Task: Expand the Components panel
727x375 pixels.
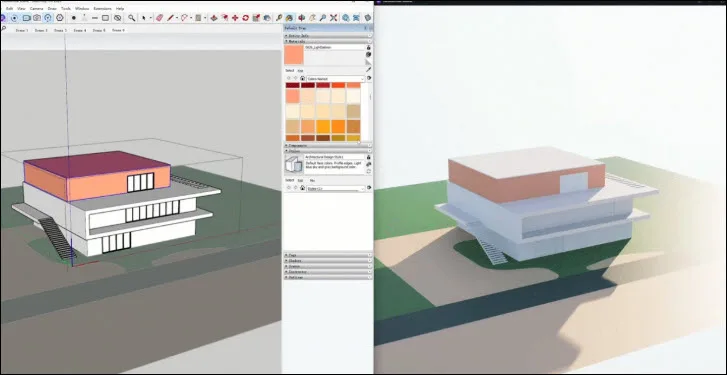Action: click(328, 146)
